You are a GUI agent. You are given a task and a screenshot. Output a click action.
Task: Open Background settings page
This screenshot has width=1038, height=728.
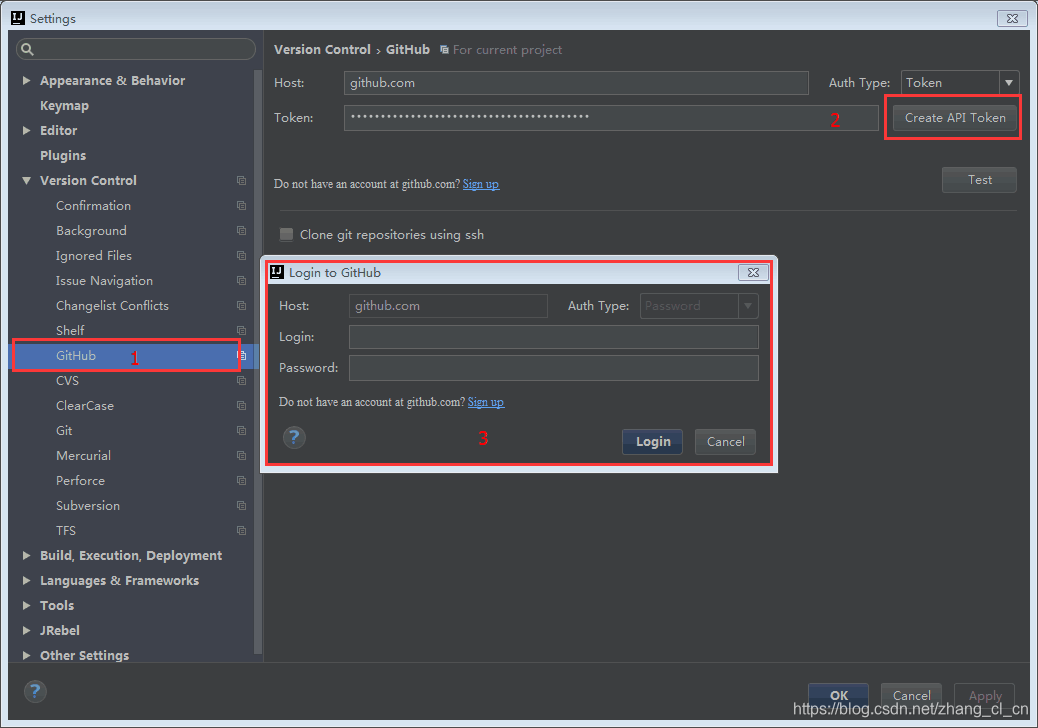[x=91, y=231]
